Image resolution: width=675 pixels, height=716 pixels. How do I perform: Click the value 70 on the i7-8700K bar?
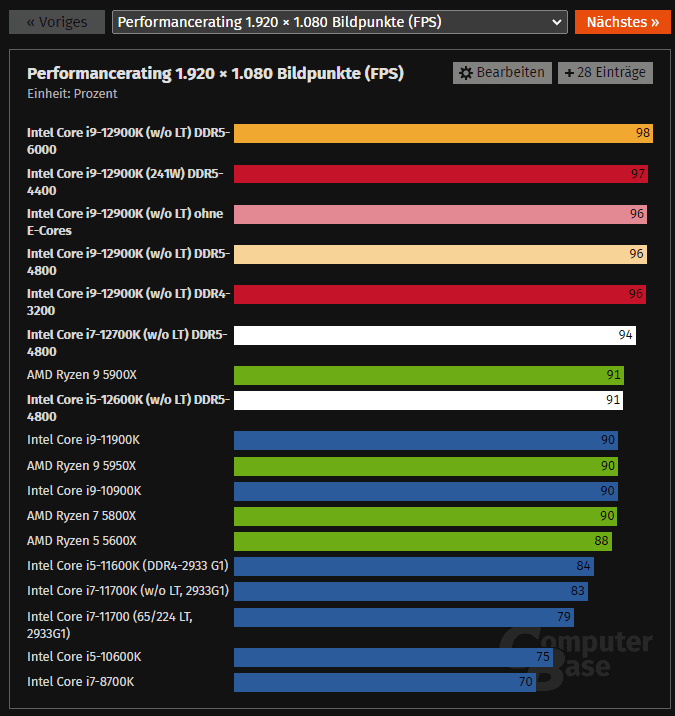point(525,682)
